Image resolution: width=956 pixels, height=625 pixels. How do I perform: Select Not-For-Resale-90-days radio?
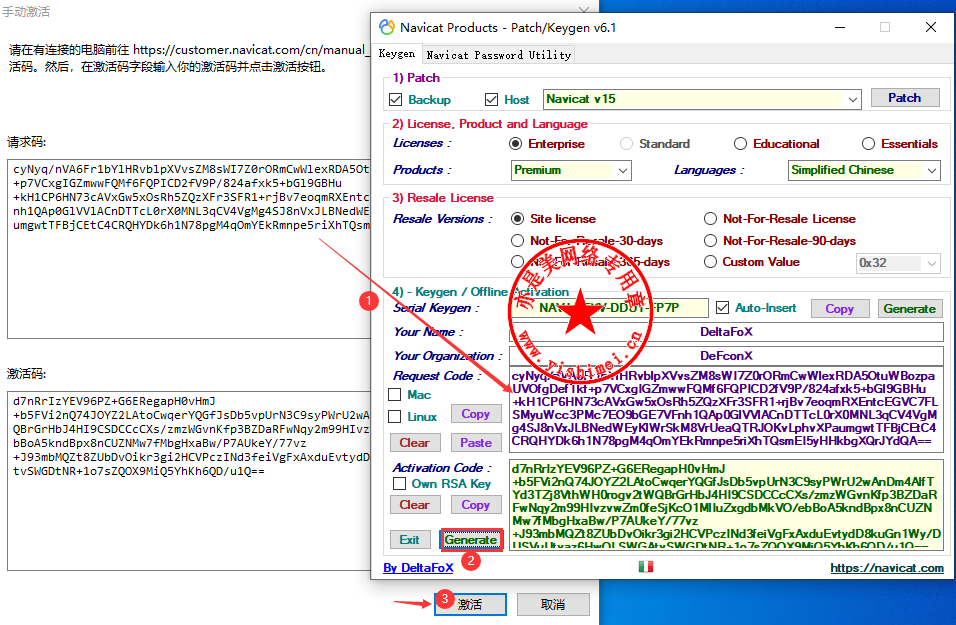710,241
